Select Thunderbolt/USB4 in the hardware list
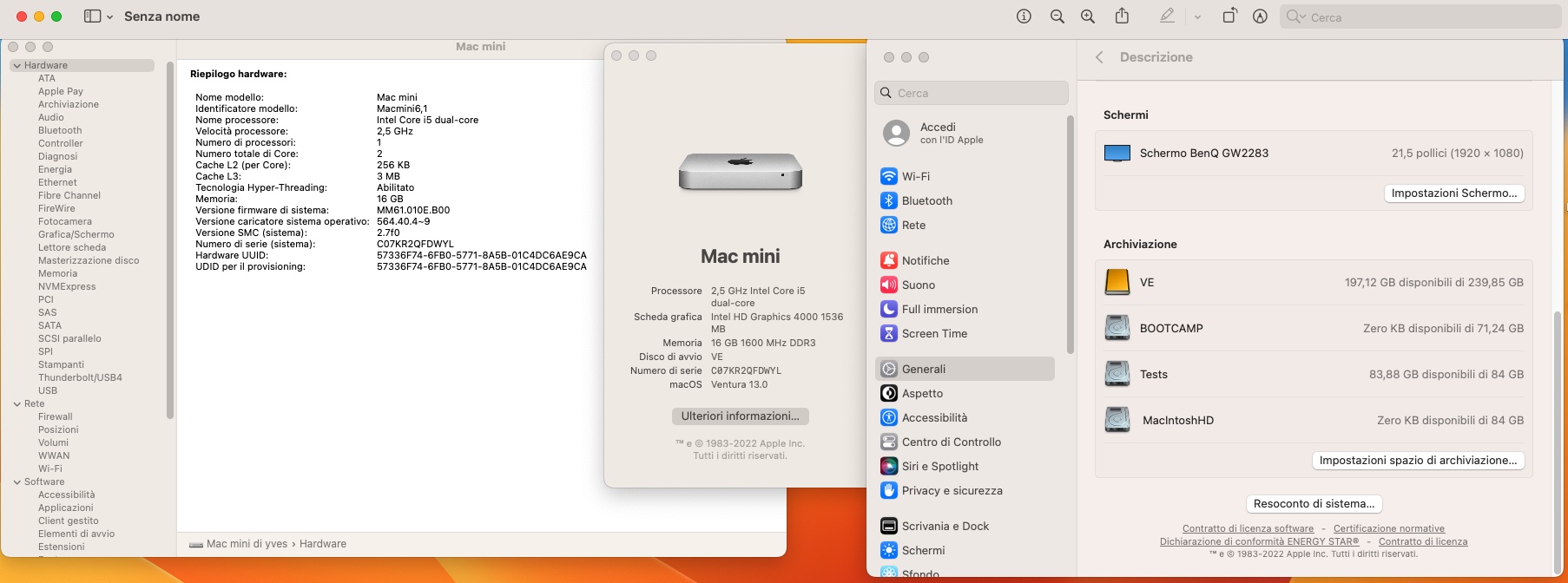 80,377
